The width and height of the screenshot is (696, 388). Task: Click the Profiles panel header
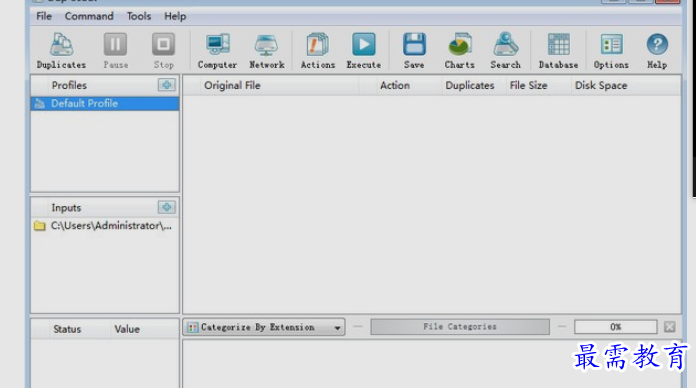69,85
